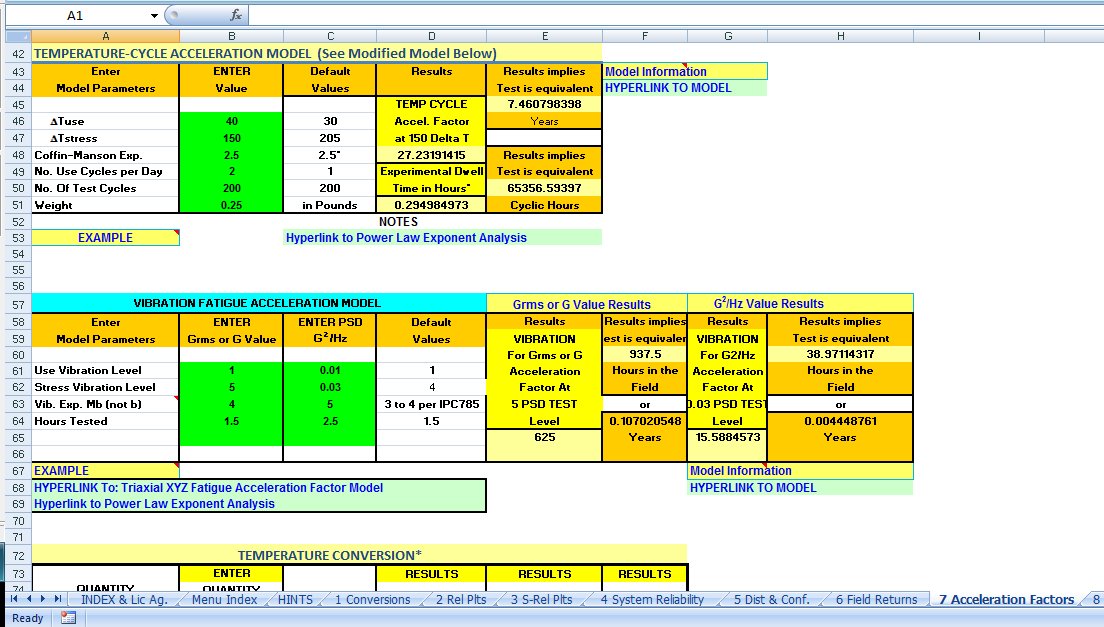Click the result cell 0.004448761
This screenshot has height=627, width=1104.
[x=841, y=421]
